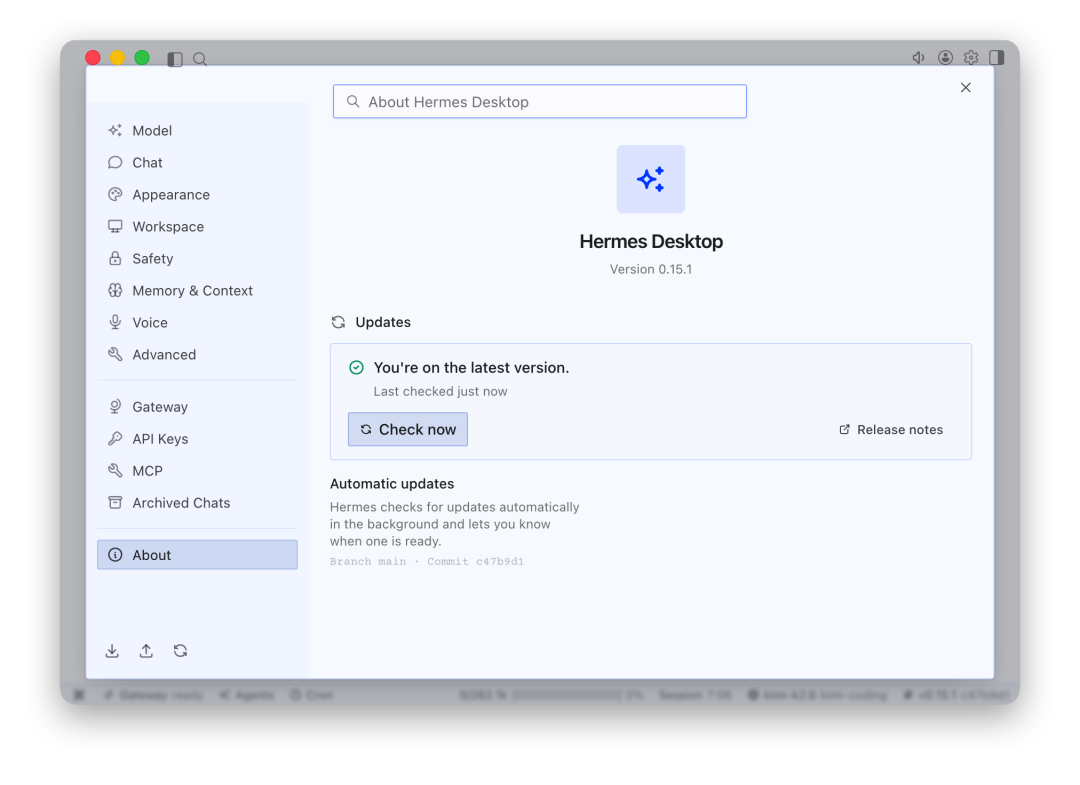The height and width of the screenshot is (785, 1080).
Task: Click the refresh icon at sidebar bottom
Action: coord(180,651)
